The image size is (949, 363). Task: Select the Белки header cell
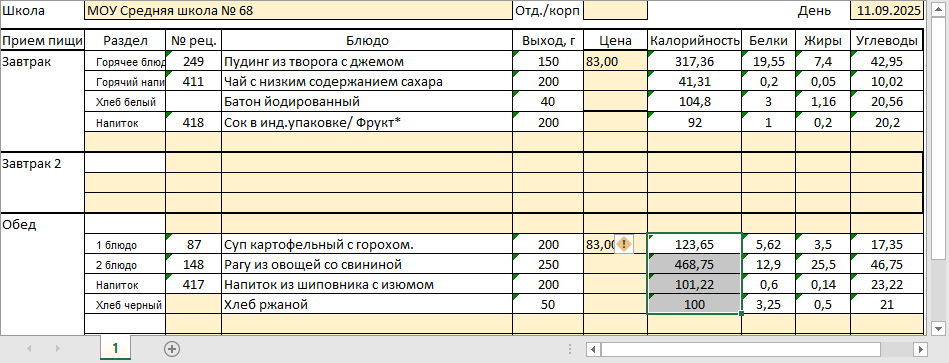[769, 41]
